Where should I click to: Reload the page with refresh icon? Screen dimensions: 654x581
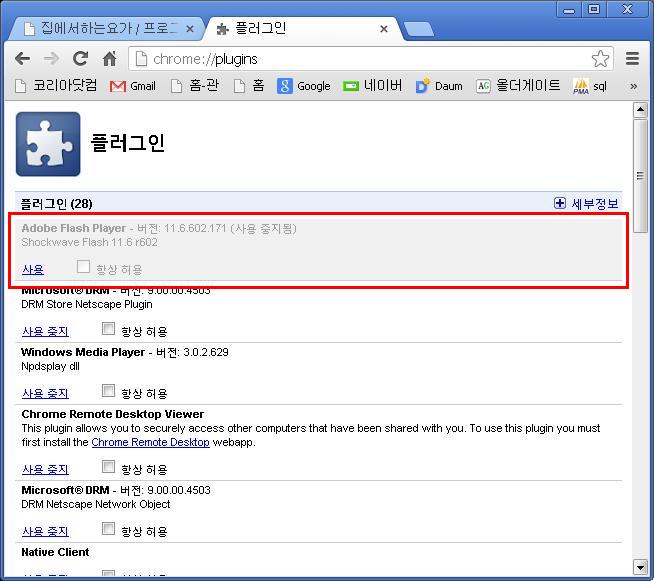(80, 59)
